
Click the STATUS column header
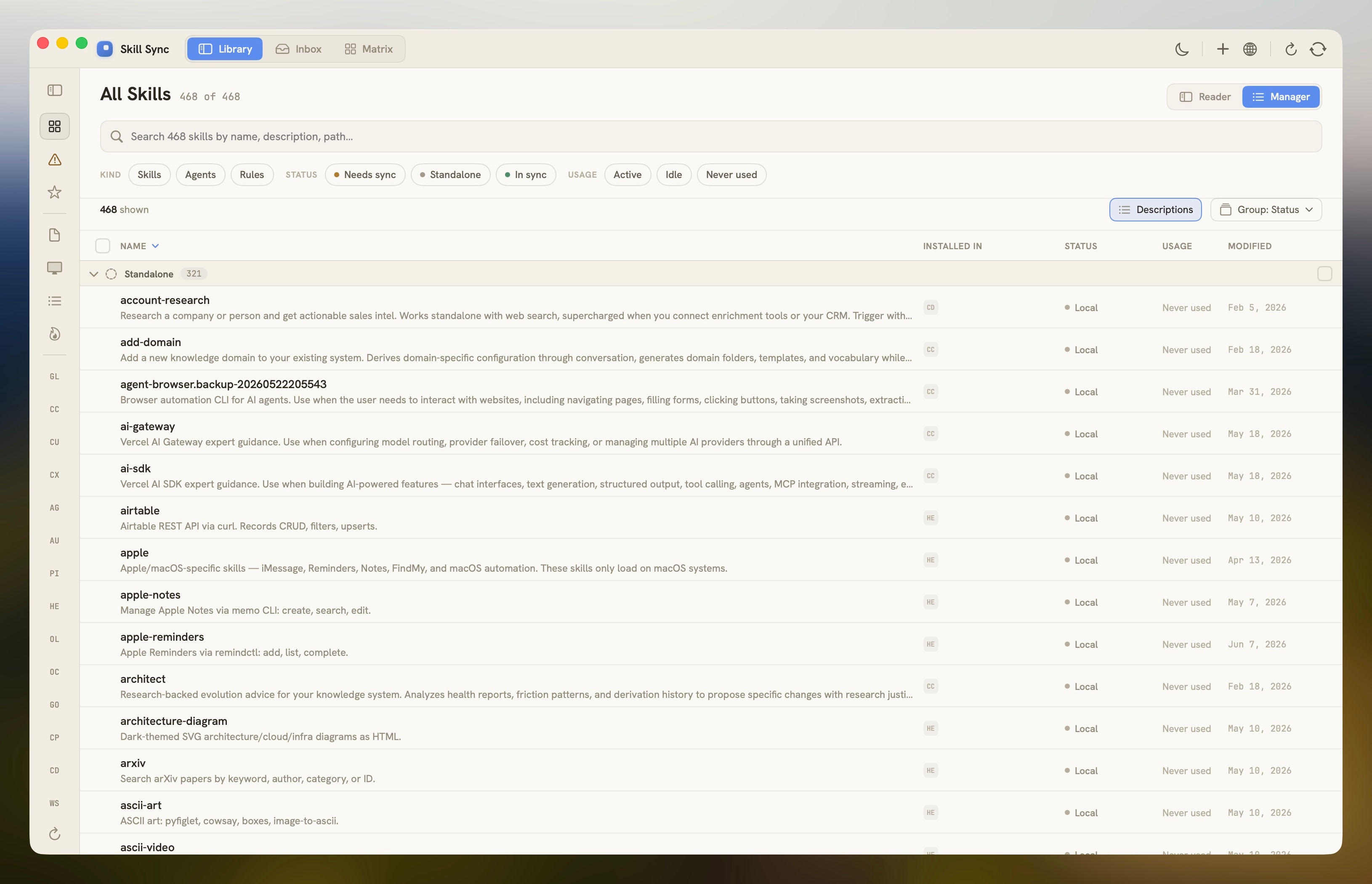(x=1080, y=246)
